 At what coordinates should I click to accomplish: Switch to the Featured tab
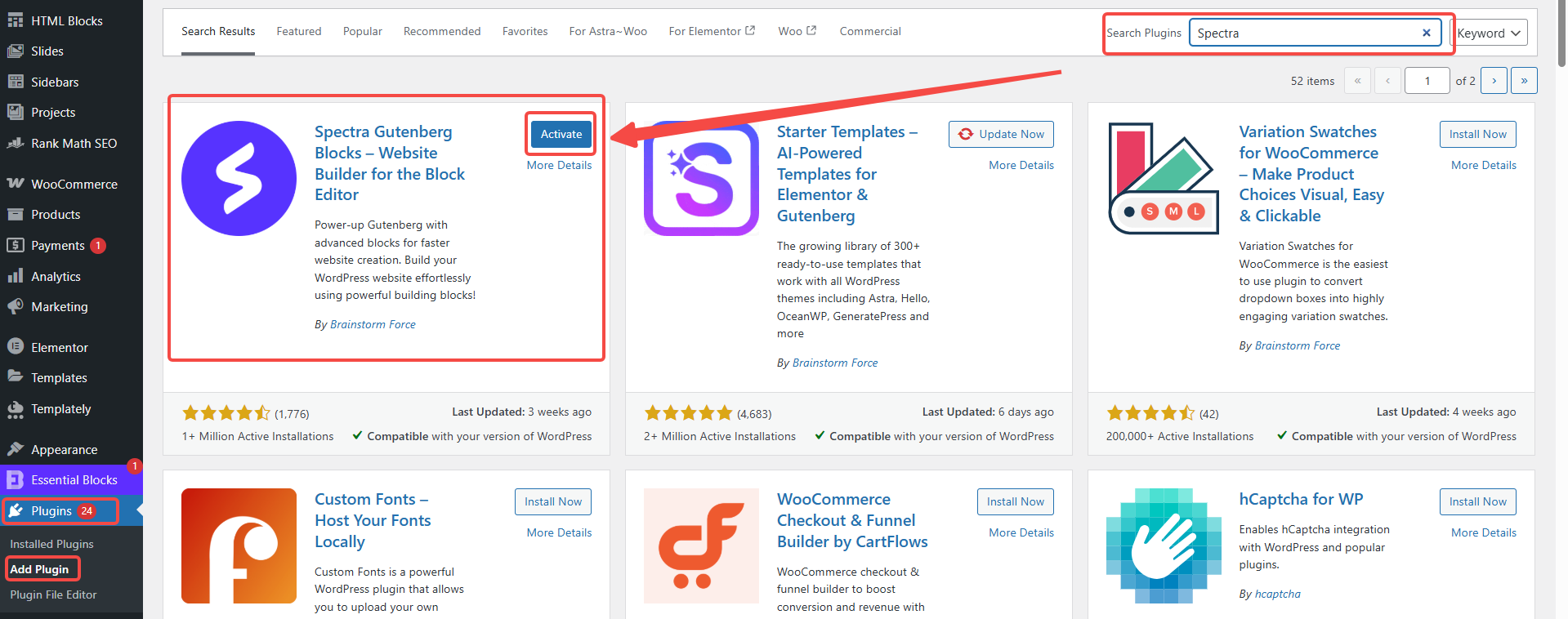[298, 31]
